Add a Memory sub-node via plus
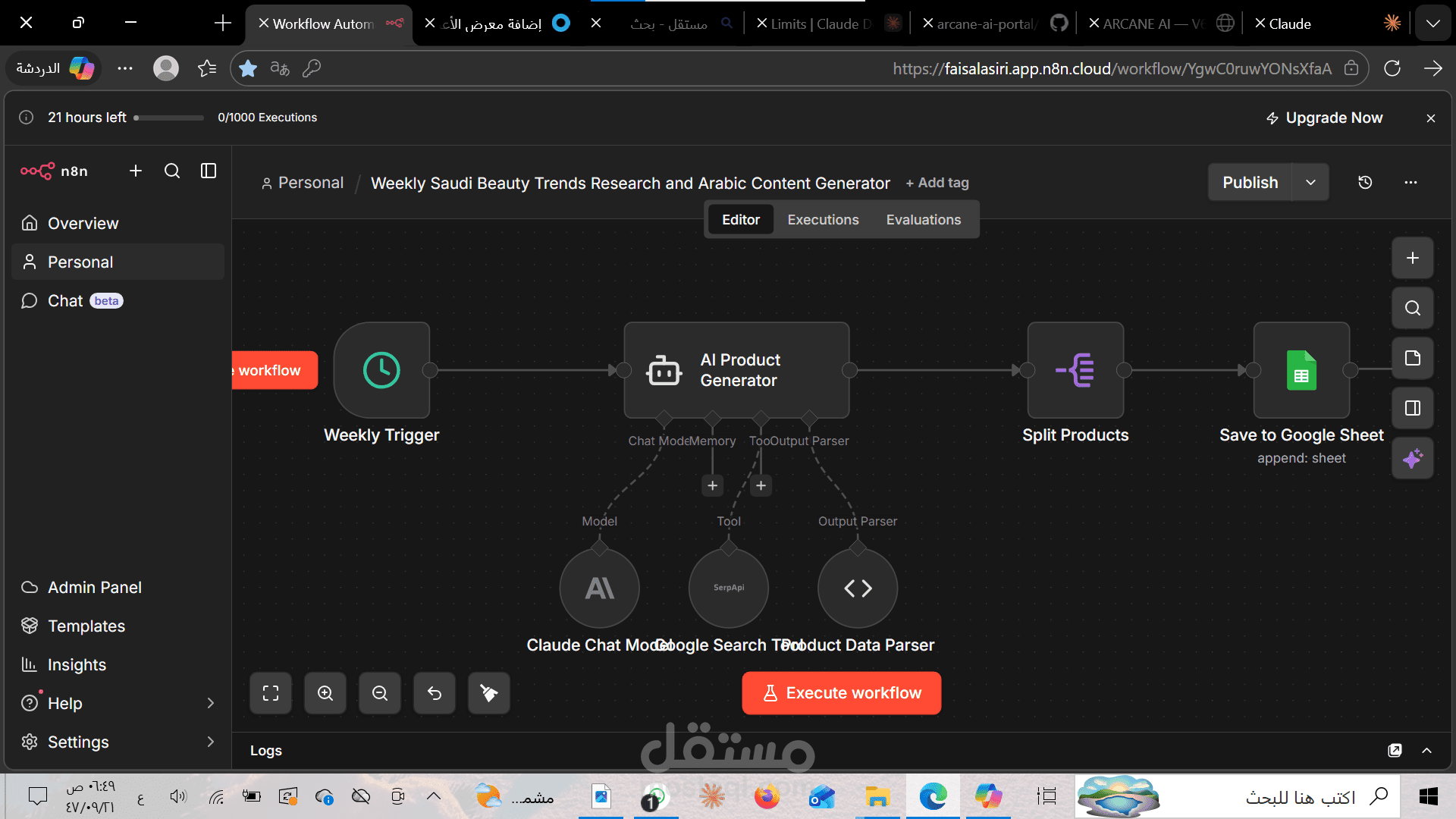Viewport: 1456px width, 819px height. (712, 485)
